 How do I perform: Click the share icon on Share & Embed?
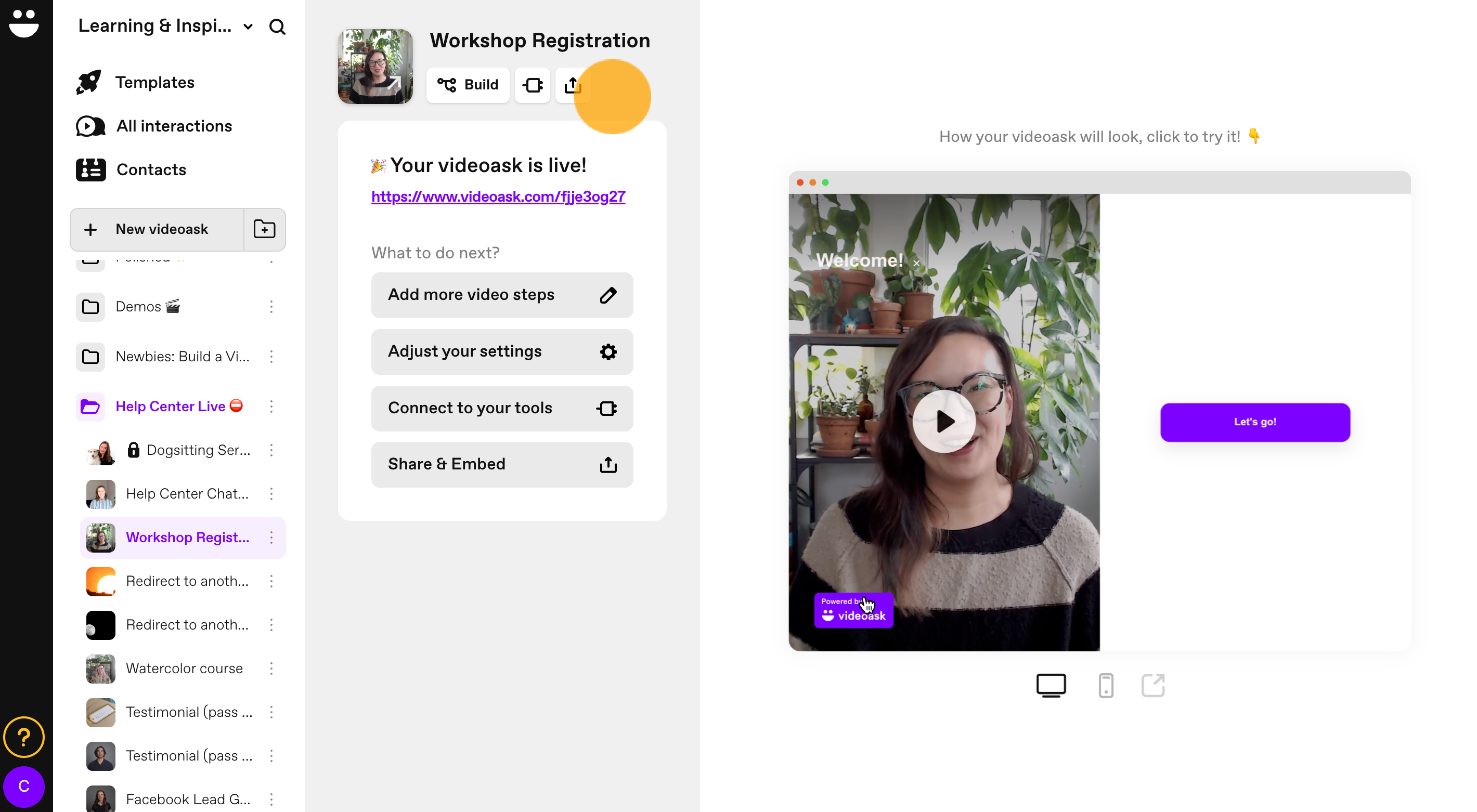pos(608,464)
